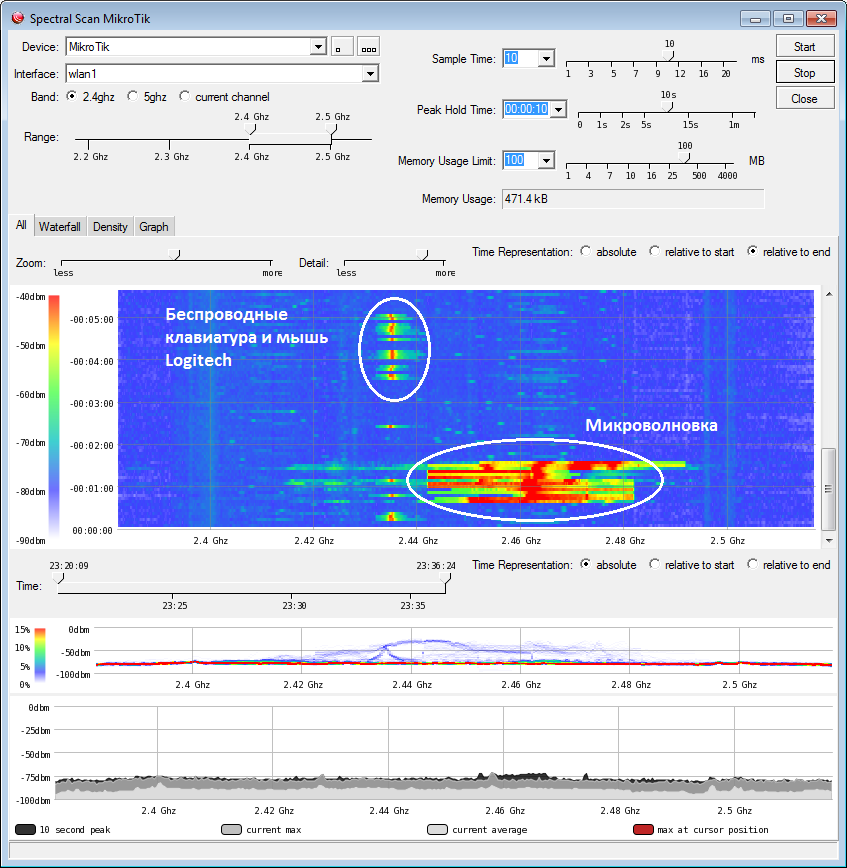Set top Time Representation to absolute

[x=585, y=252]
